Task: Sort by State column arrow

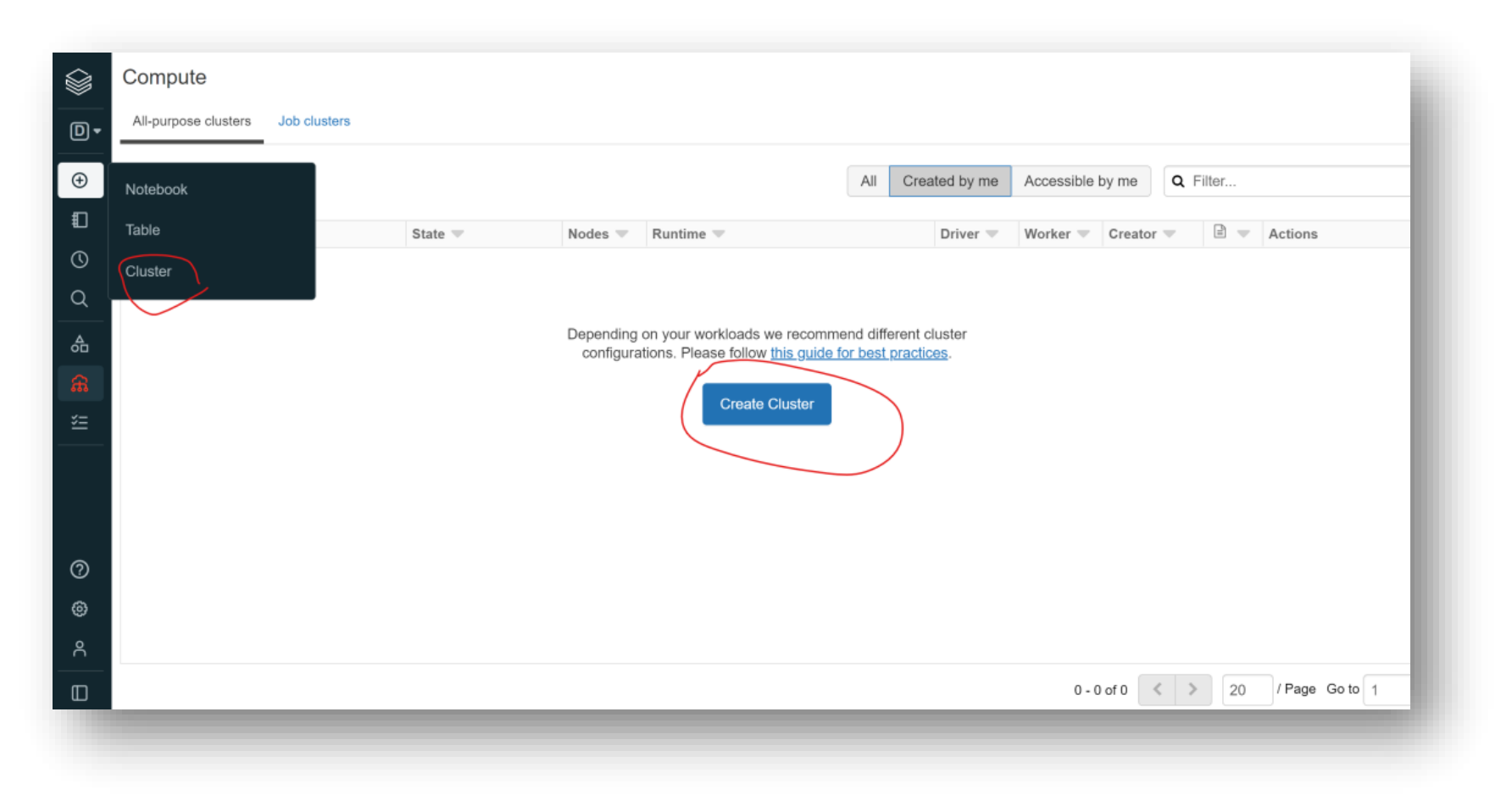Action: coord(458,234)
